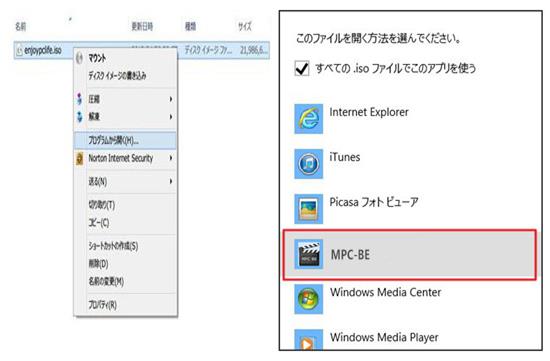
Task: Click the MPC-BE clapperboard icon
Action: 308,254
